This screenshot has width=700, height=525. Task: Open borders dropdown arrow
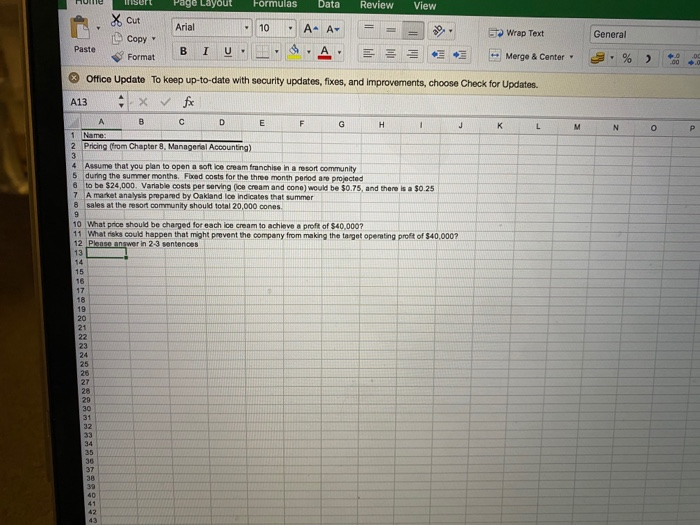pyautogui.click(x=276, y=52)
